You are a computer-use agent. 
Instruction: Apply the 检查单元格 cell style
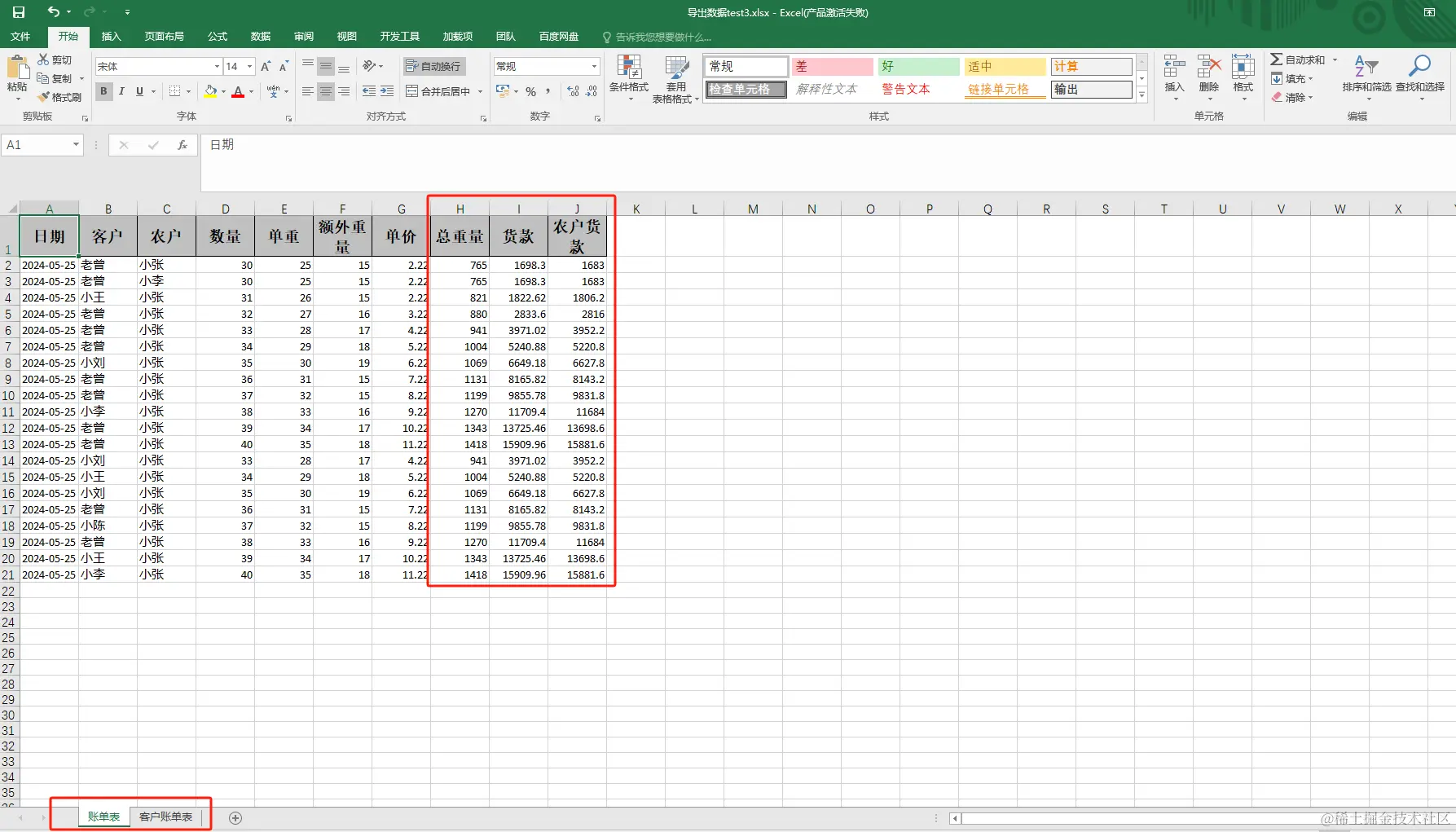click(x=746, y=90)
